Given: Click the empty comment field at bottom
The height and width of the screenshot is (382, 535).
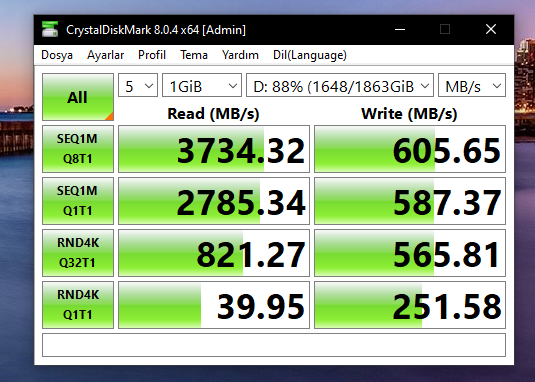Looking at the screenshot, I should 274,345.
